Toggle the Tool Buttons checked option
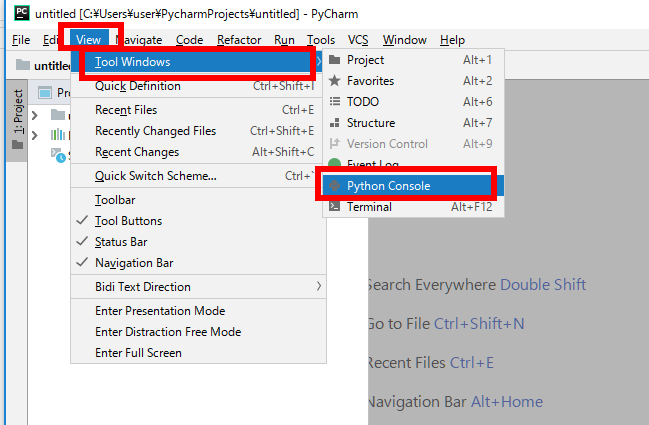 coord(199,221)
